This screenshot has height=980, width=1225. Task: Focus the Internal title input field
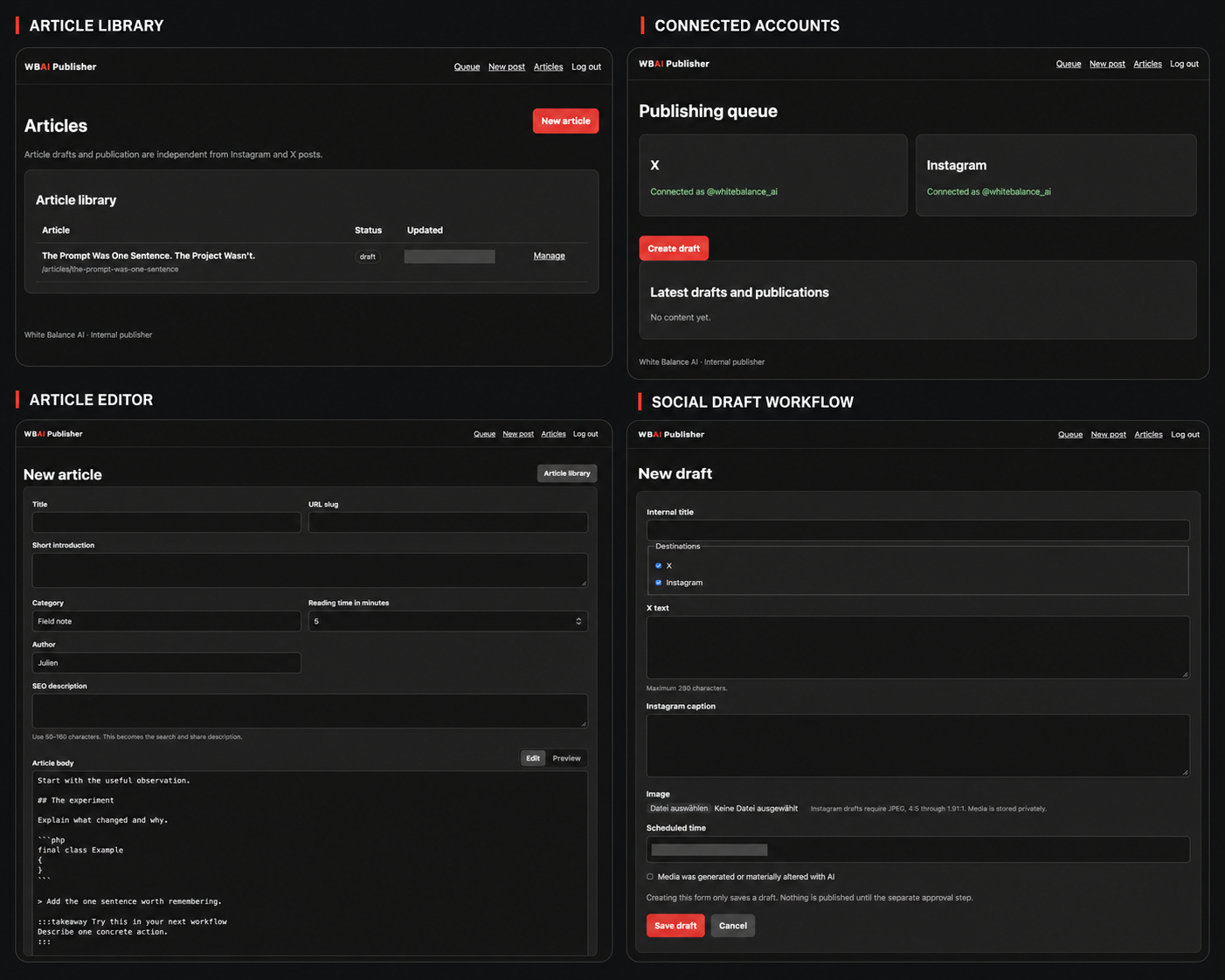point(918,530)
